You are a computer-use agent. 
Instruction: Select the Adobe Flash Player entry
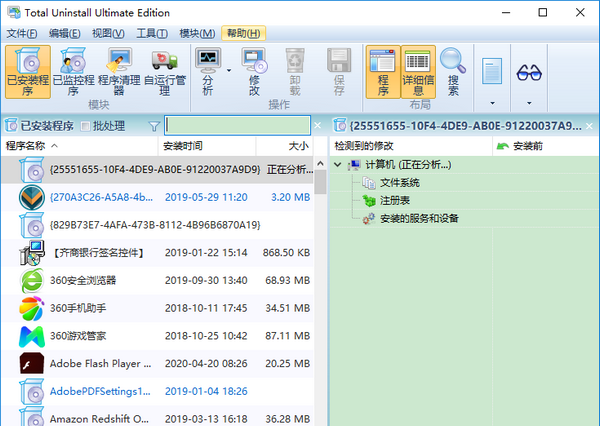pos(158,364)
